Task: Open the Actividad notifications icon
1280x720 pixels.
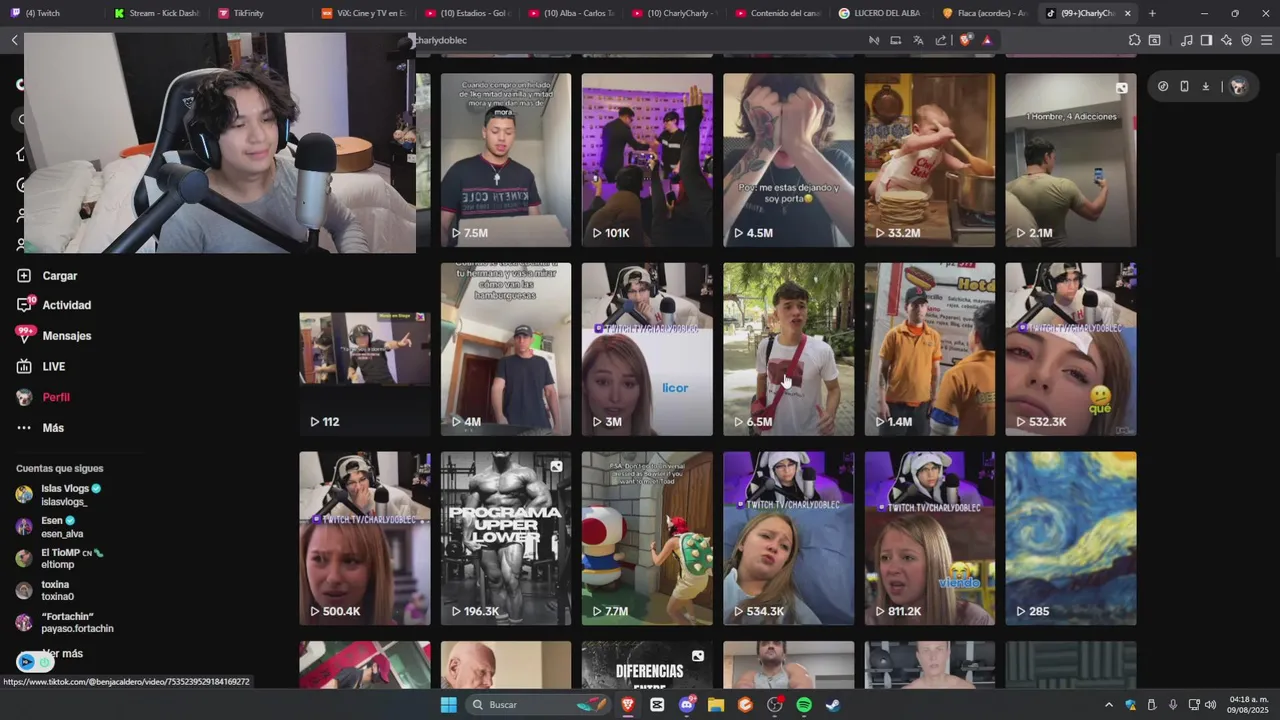Action: coord(24,305)
